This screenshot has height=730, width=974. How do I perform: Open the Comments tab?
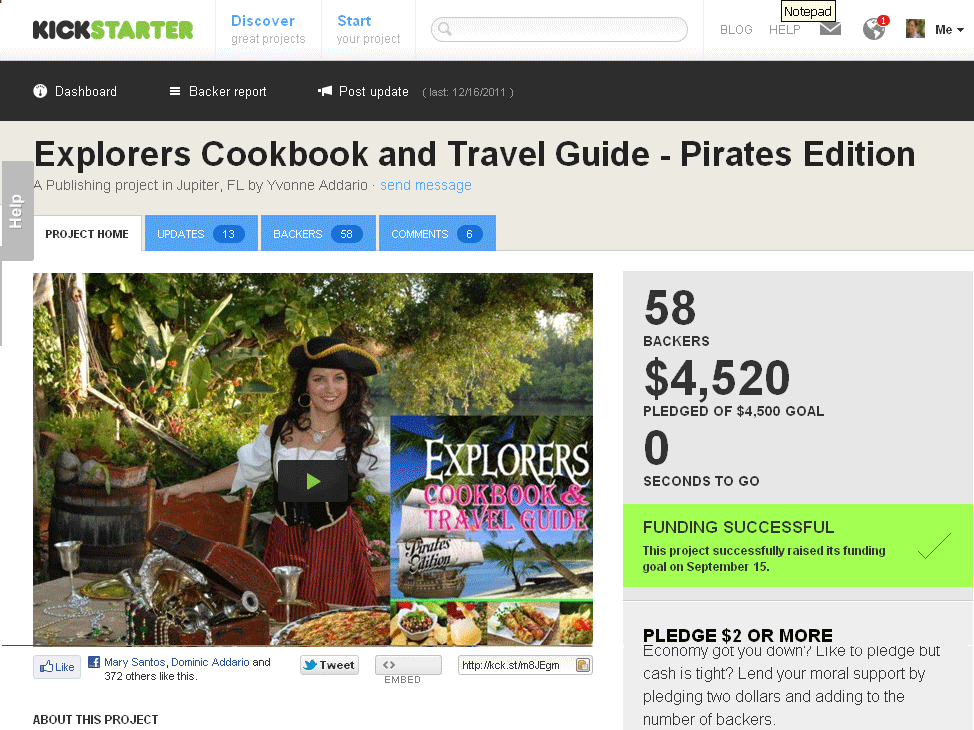click(437, 234)
